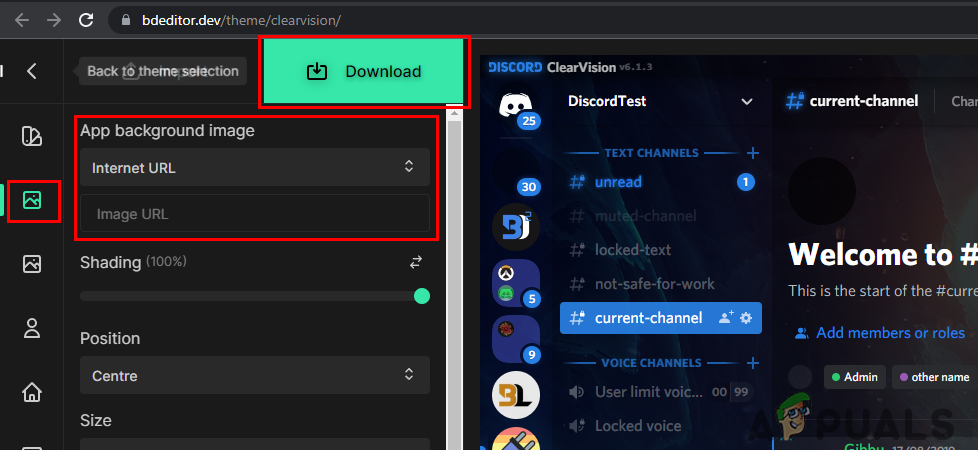Select the rainbow plug server icon
Viewport: 978px width, 450px height.
515,439
